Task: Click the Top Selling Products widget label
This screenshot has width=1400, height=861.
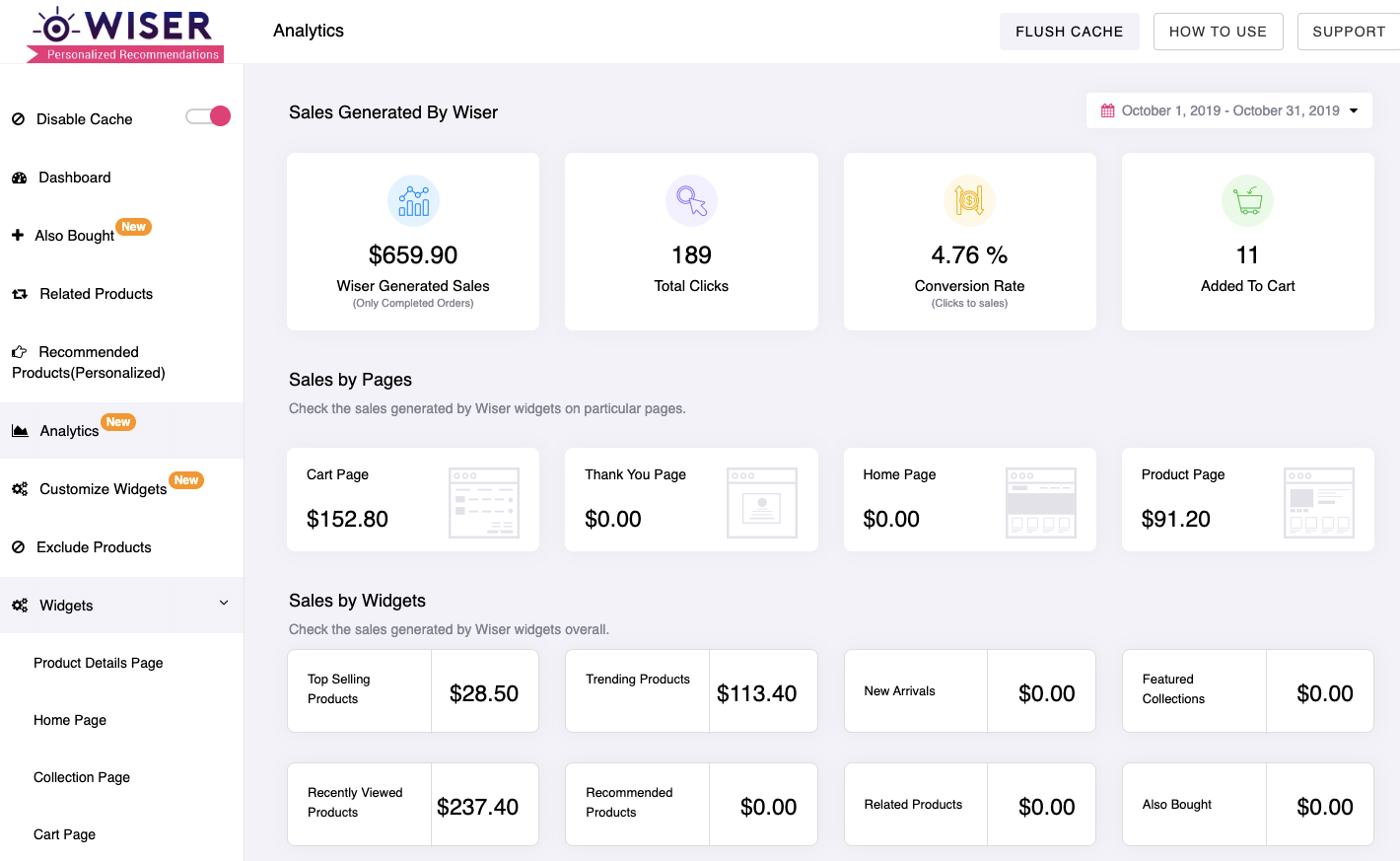Action: coord(339,689)
